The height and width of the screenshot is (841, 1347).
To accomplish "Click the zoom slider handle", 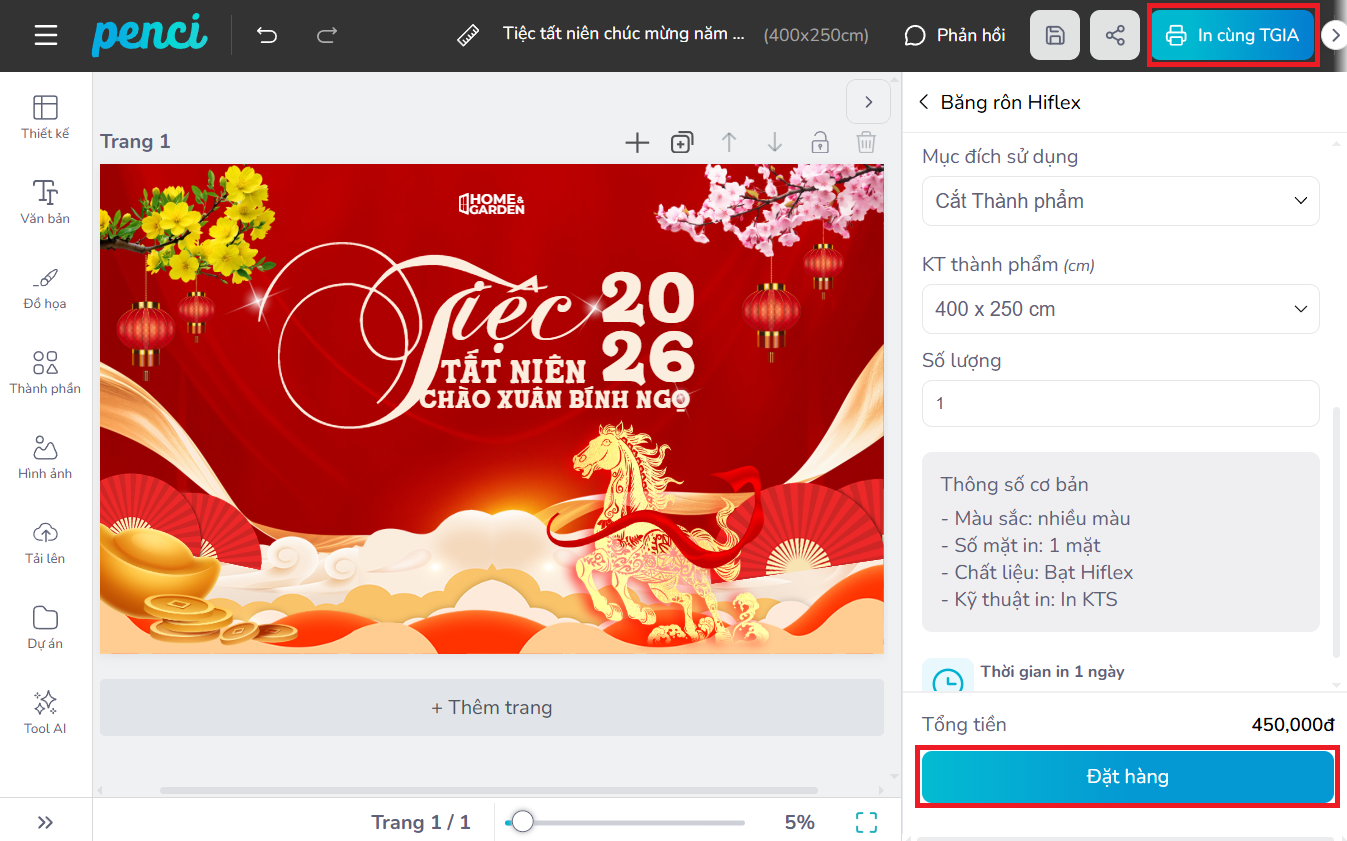I will 522,822.
